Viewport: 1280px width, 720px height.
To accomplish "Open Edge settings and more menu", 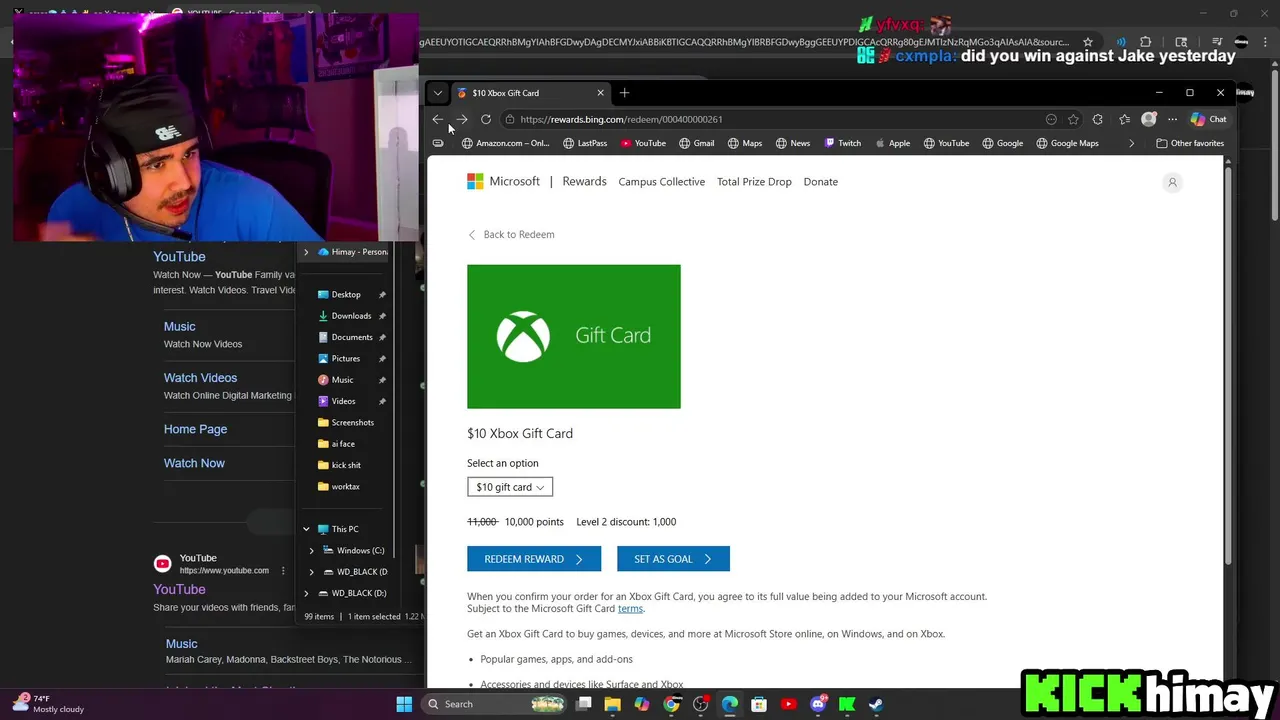I will coord(1173,119).
